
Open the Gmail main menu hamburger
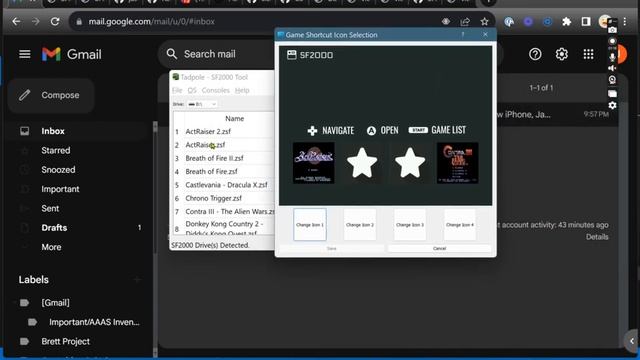(x=24, y=54)
